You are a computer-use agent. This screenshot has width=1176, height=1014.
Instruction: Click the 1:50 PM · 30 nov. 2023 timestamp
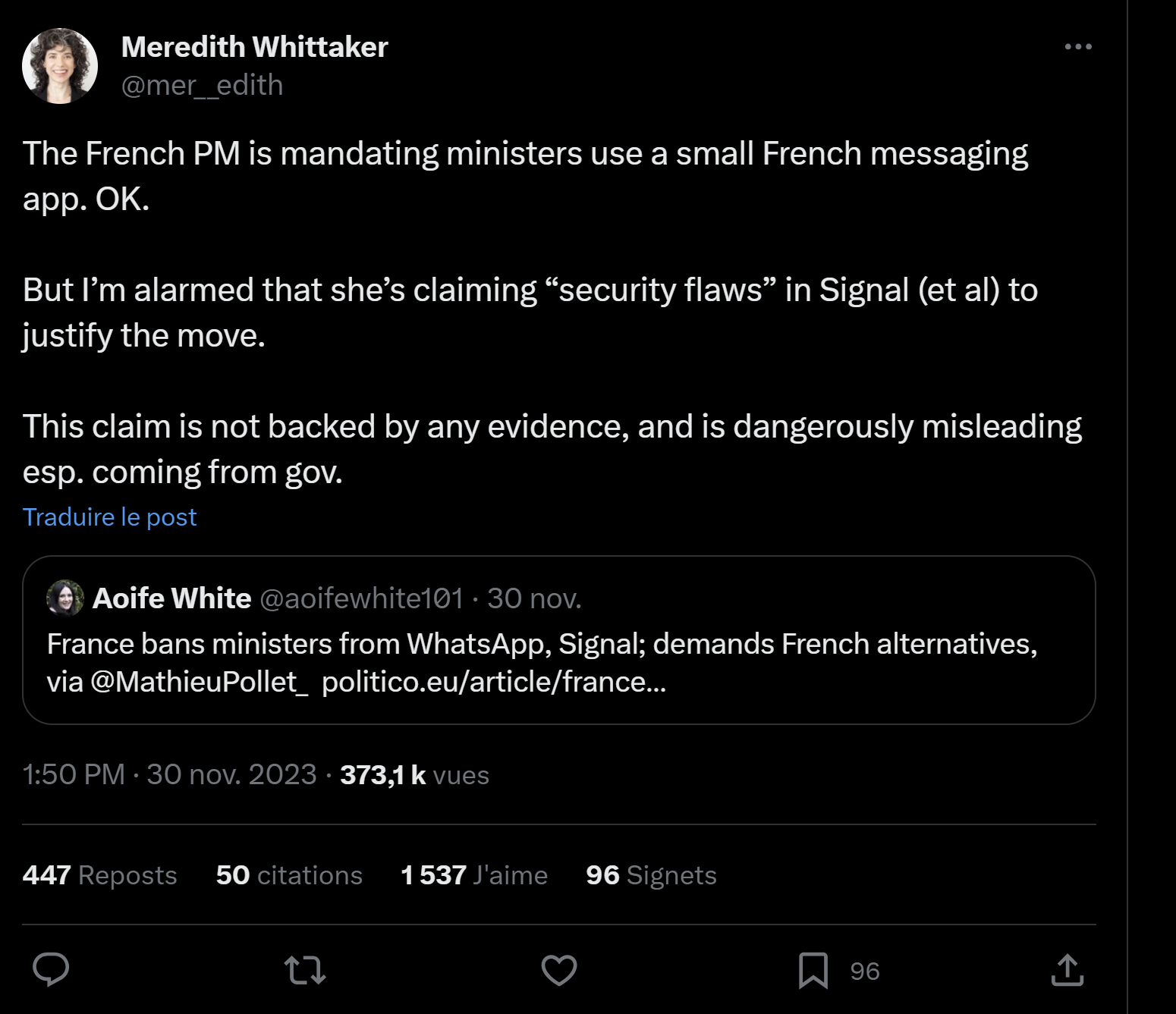coord(169,774)
